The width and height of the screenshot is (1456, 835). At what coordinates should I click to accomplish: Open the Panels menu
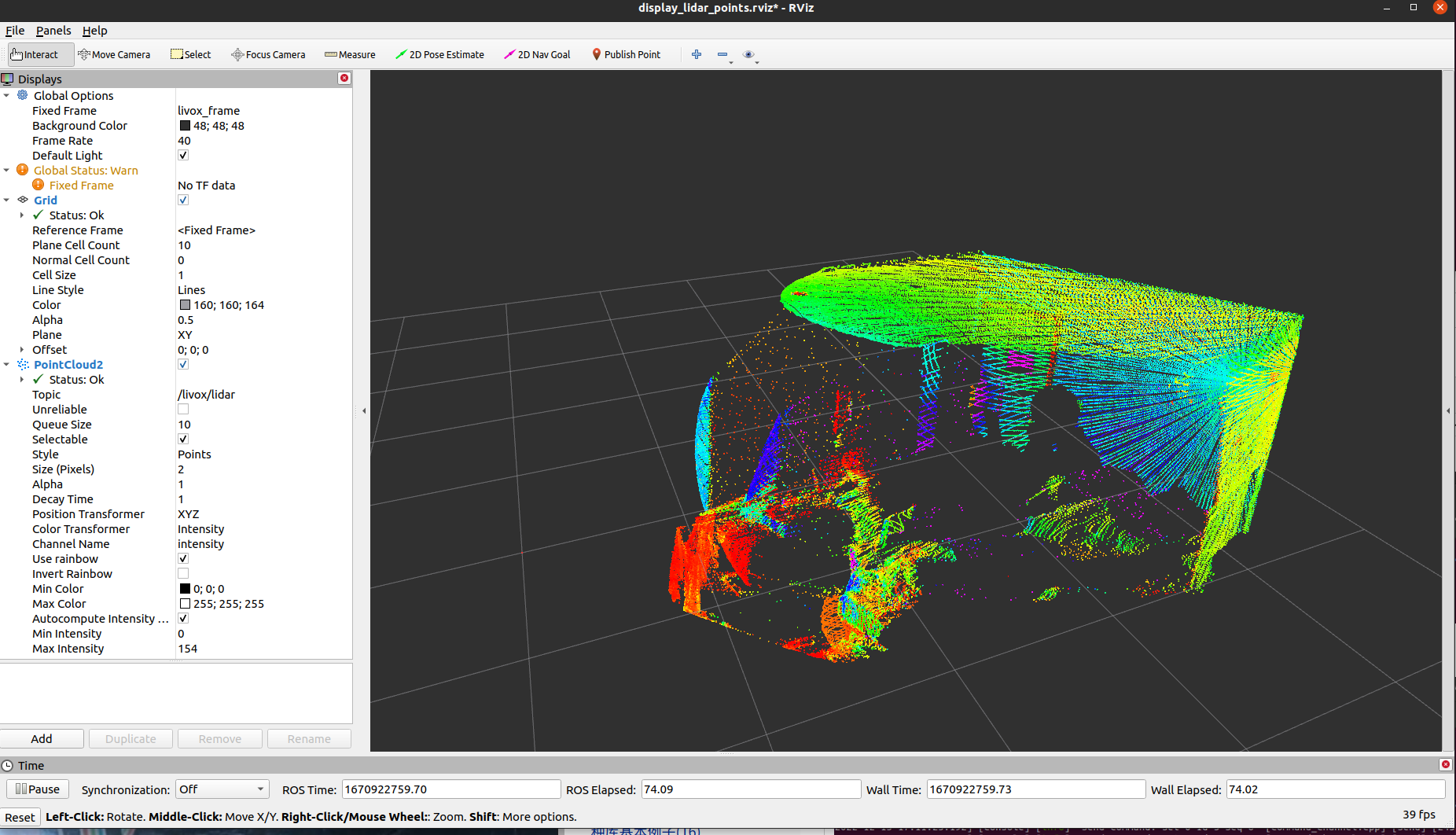coord(53,31)
